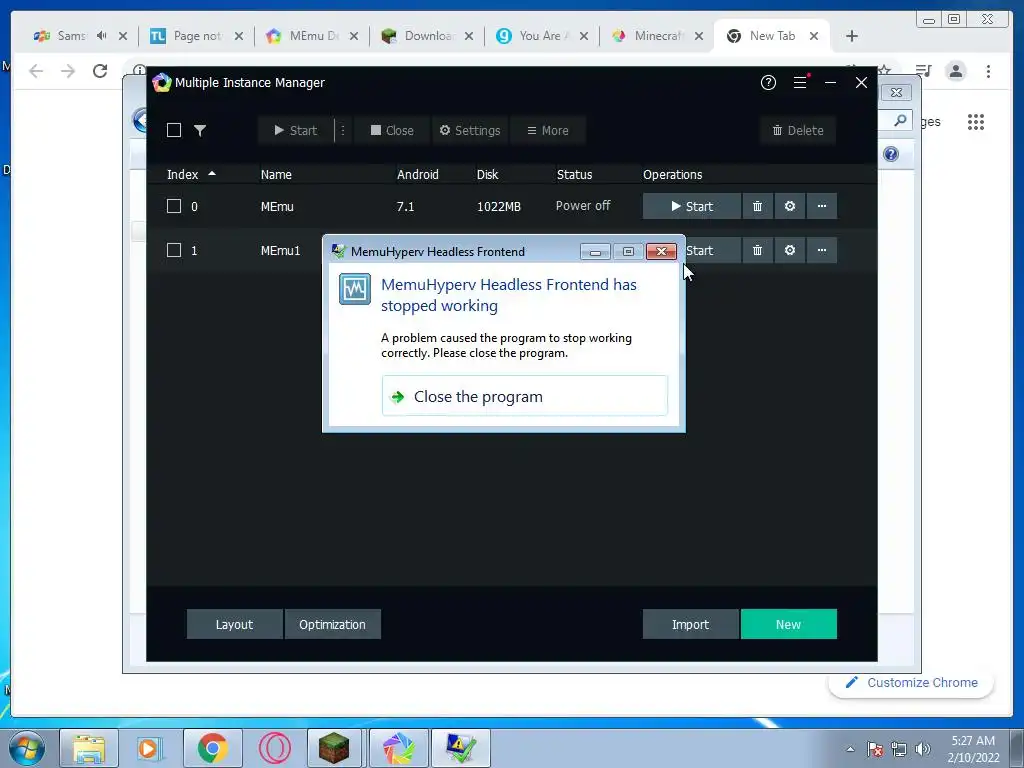This screenshot has height=768, width=1024.
Task: Open Minecraft from the taskbar
Action: 334,748
